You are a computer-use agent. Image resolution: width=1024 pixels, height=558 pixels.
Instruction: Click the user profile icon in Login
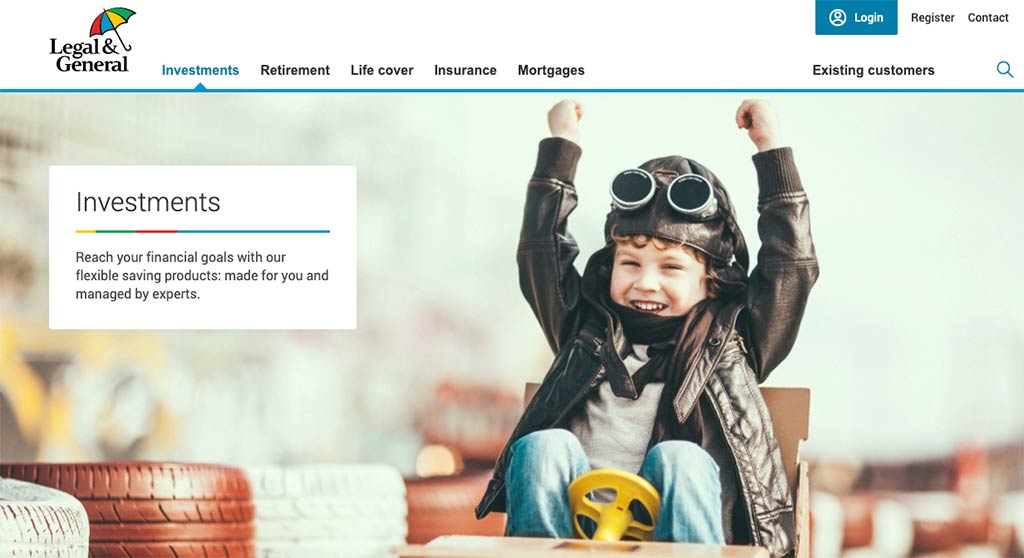click(837, 18)
